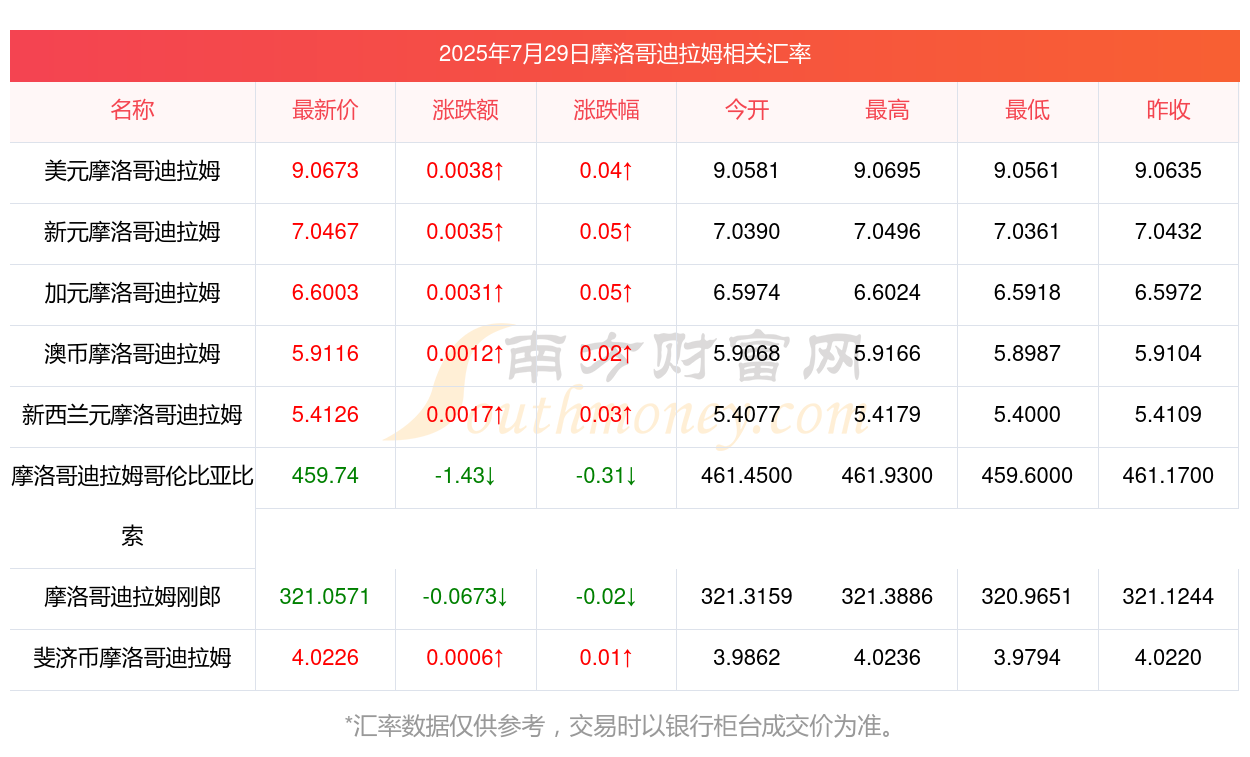
Task: Select the 涨跌额 column header
Action: pyautogui.click(x=466, y=110)
